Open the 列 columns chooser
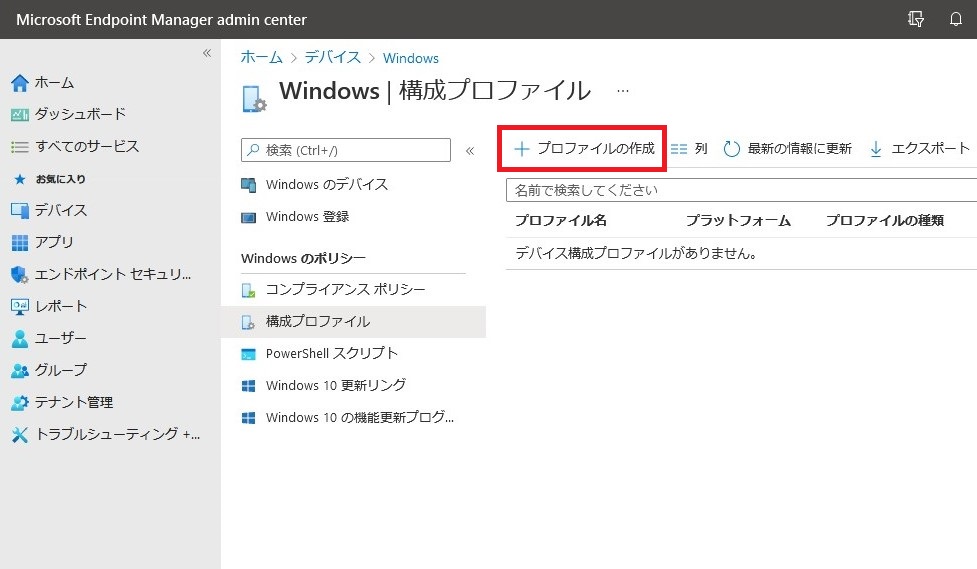The width and height of the screenshot is (977, 569). coord(689,149)
